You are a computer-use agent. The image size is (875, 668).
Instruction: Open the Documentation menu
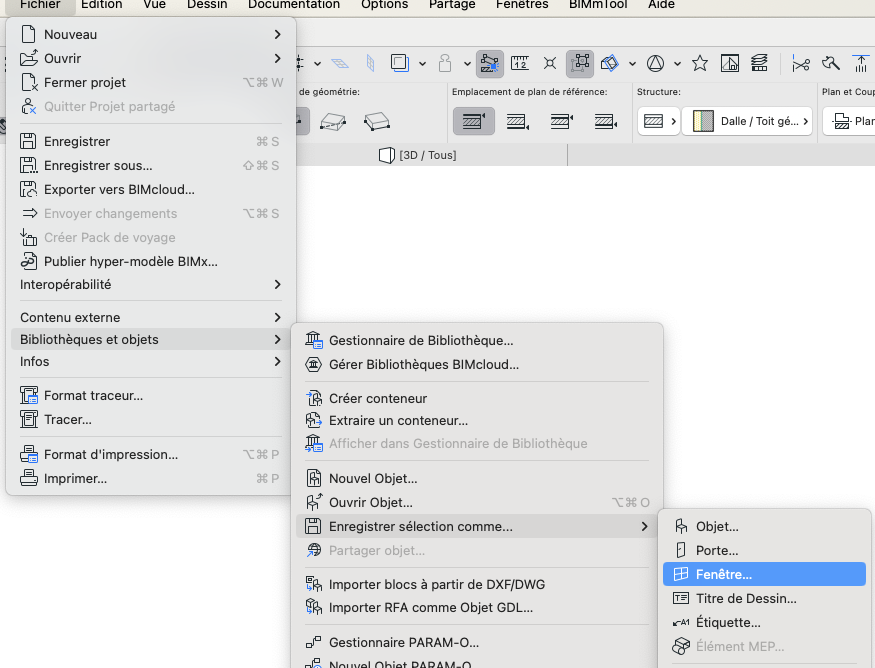(294, 4)
